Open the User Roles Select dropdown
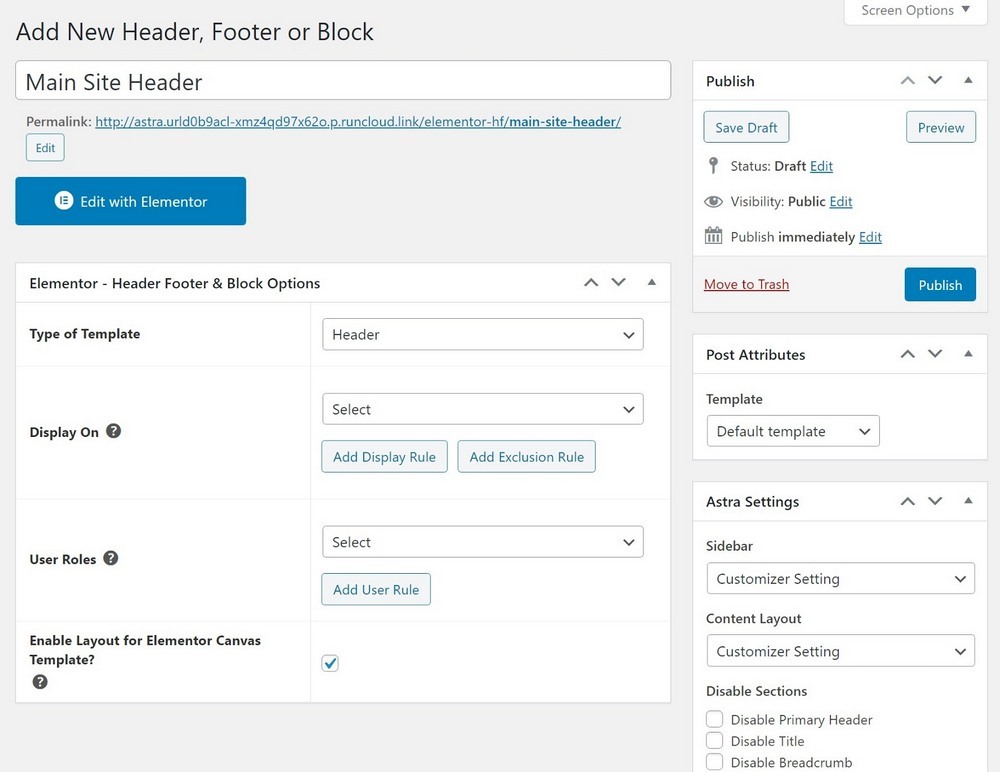 tap(483, 542)
